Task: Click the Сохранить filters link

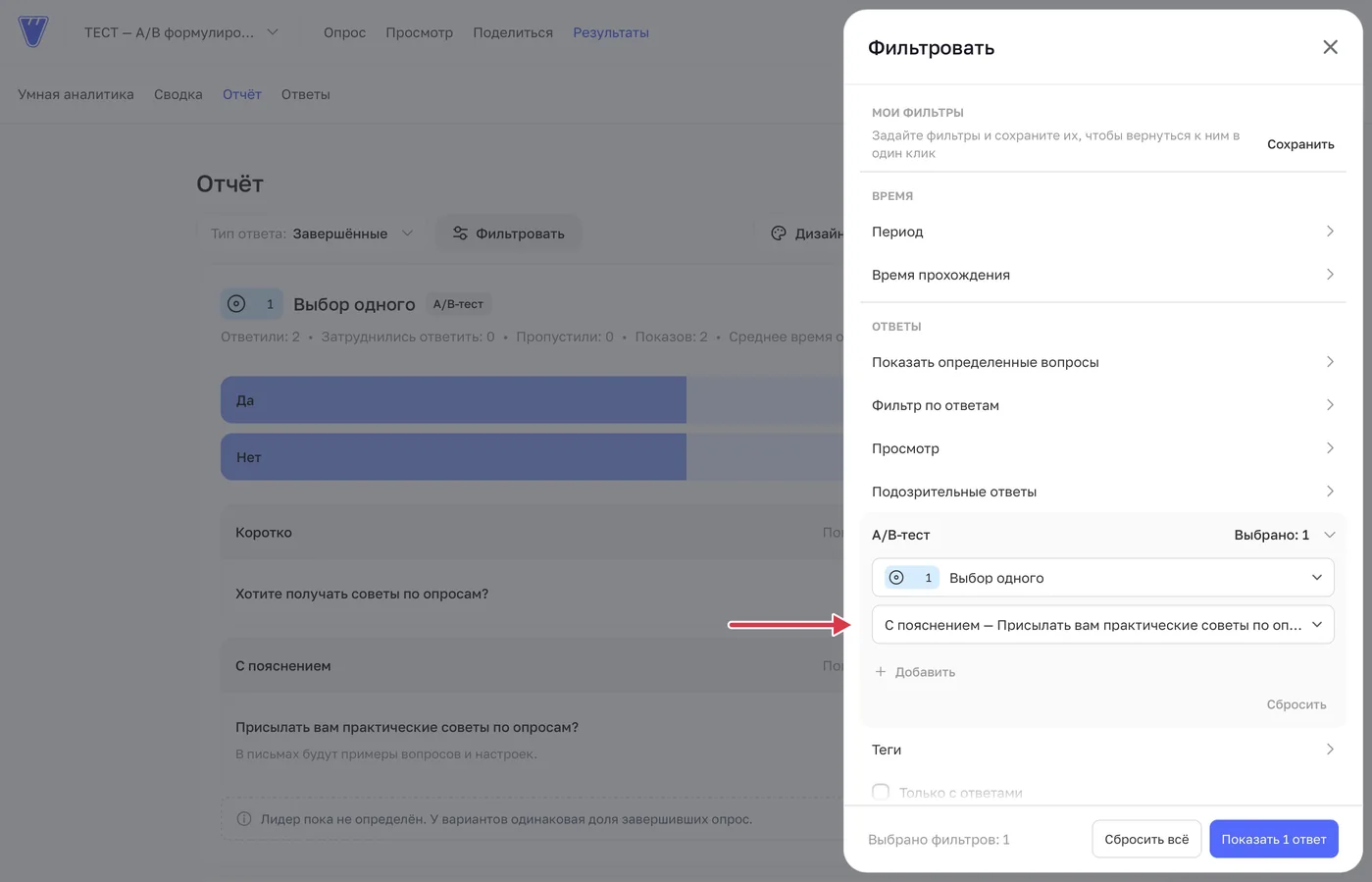Action: [1300, 144]
